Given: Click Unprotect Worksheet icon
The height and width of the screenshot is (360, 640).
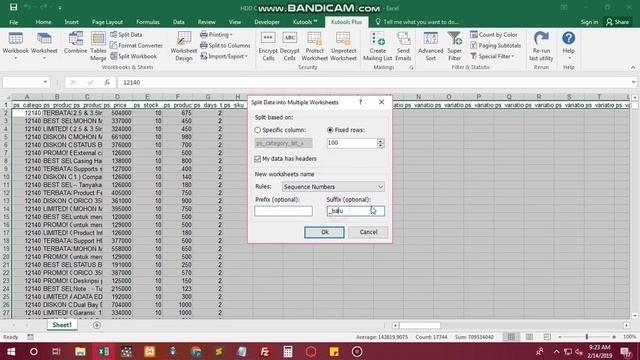Looking at the screenshot, I should (x=343, y=47).
